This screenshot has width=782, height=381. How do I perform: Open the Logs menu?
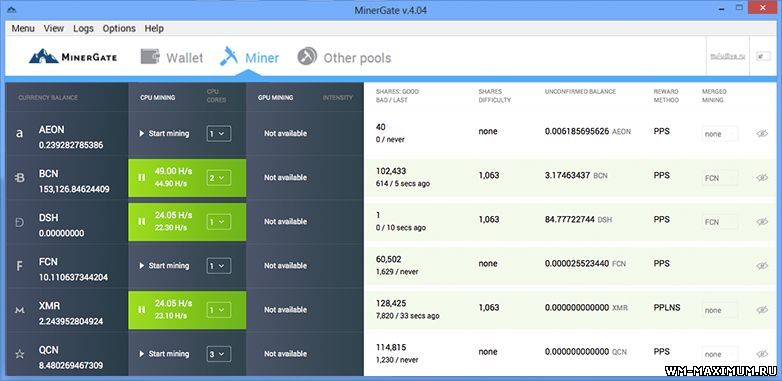(83, 28)
